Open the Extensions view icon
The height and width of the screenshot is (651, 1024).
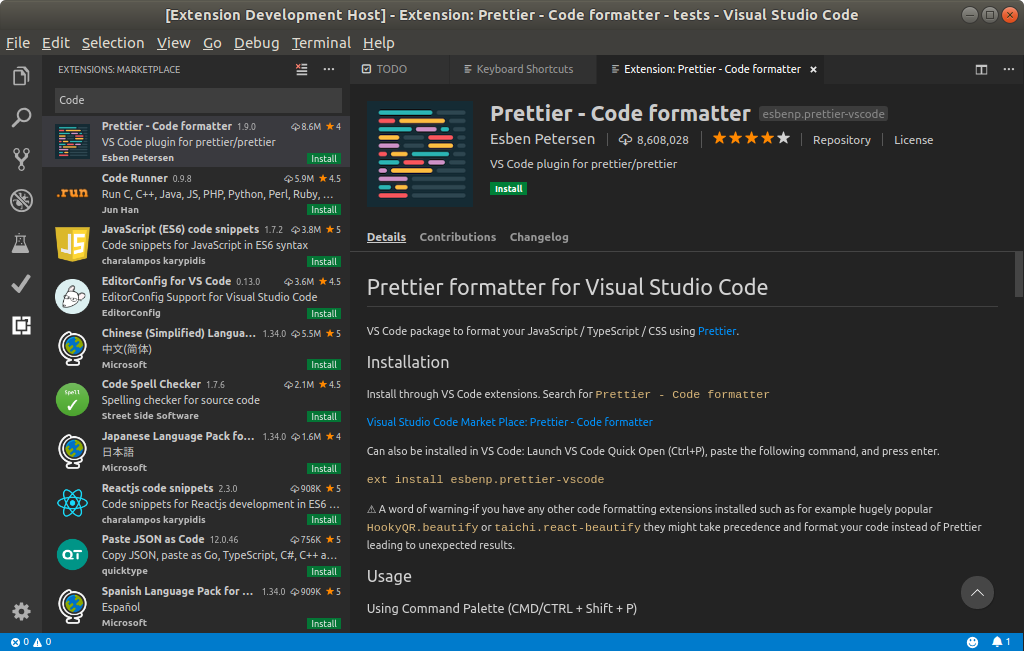point(20,326)
